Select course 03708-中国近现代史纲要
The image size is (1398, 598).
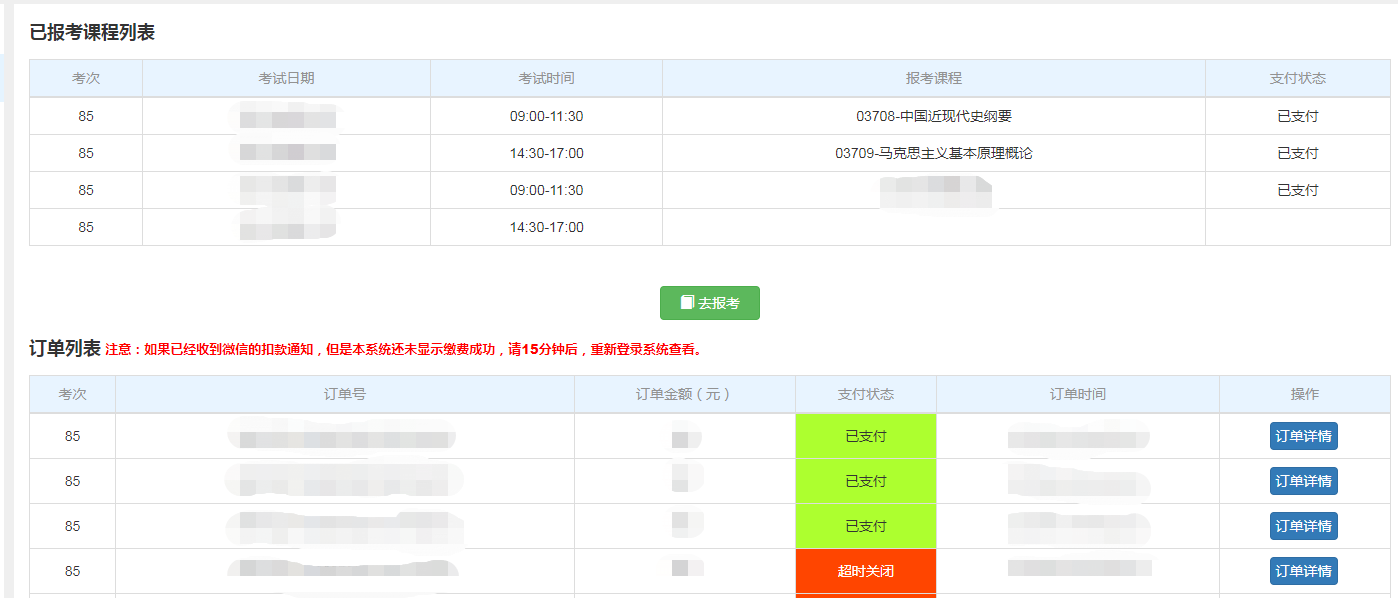click(x=934, y=115)
